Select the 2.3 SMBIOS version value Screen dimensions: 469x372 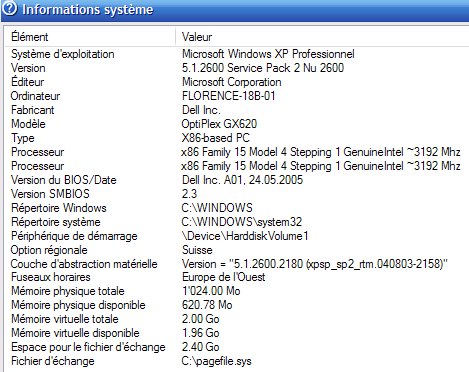click(x=189, y=194)
